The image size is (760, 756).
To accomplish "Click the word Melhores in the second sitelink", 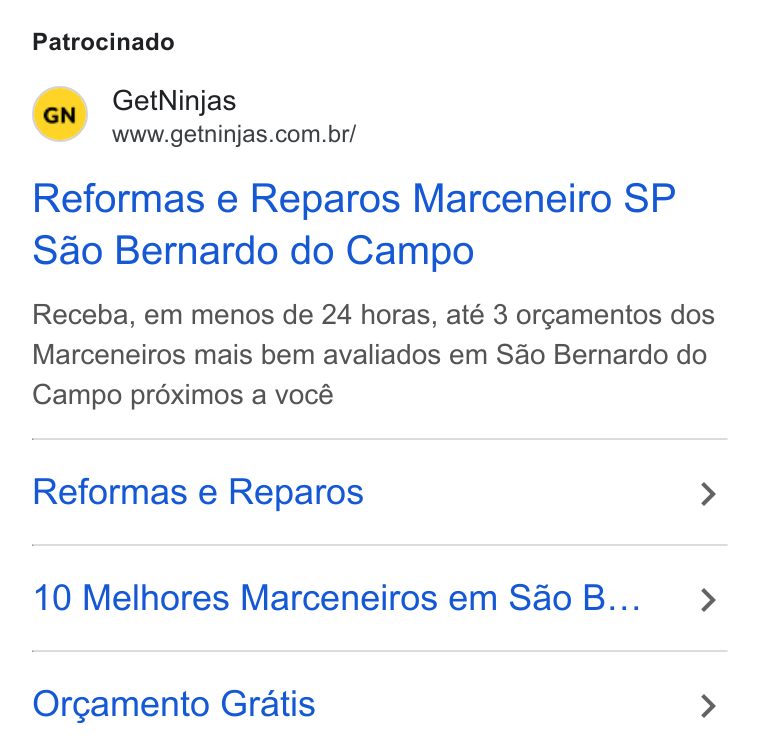I will click(156, 598).
